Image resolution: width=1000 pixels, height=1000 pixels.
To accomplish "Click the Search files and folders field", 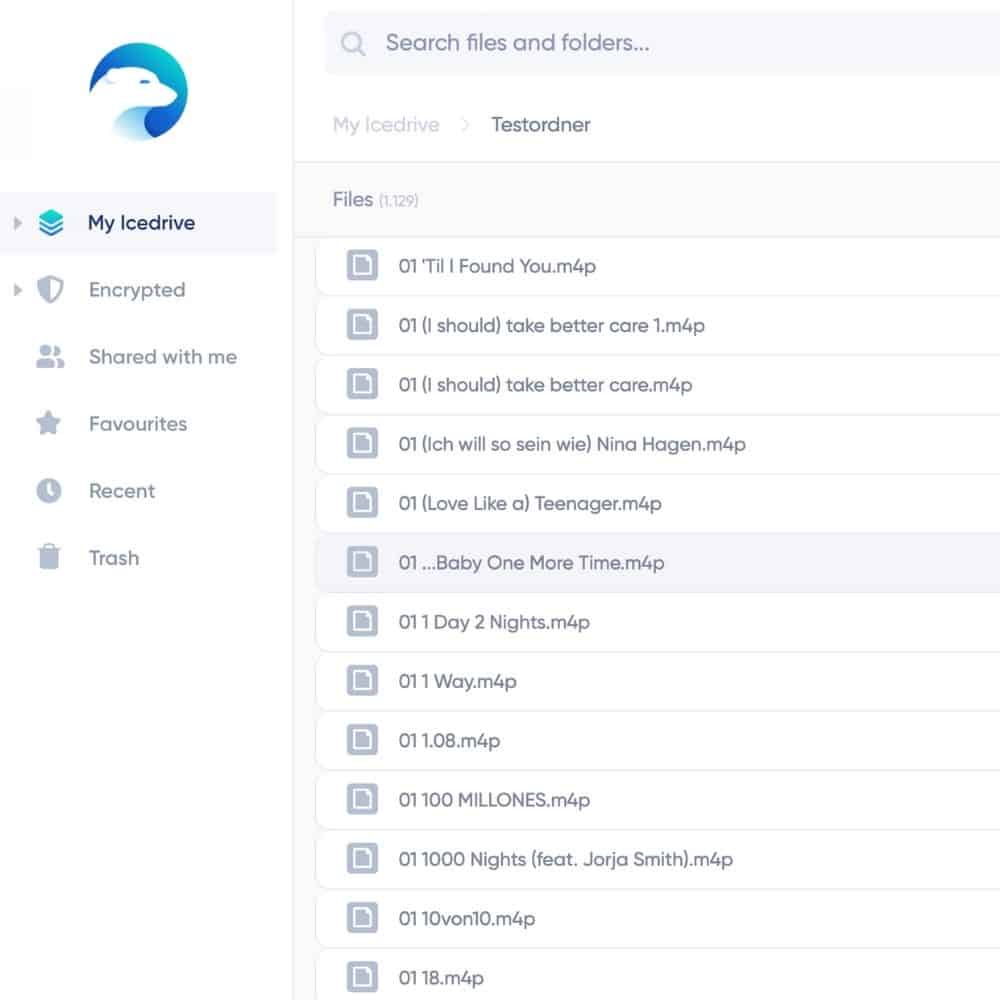I will pyautogui.click(x=662, y=43).
